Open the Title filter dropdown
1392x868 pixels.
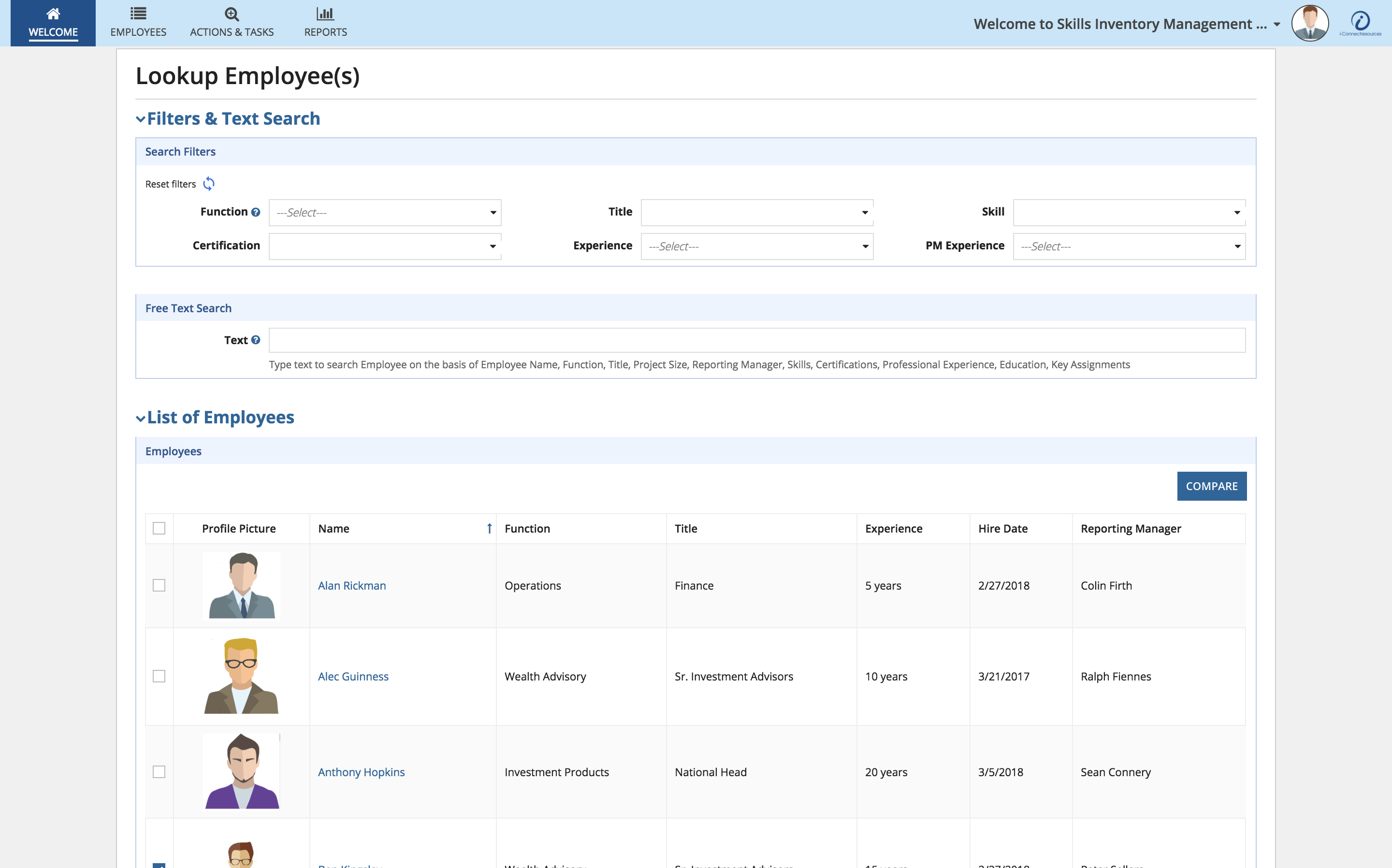(757, 212)
